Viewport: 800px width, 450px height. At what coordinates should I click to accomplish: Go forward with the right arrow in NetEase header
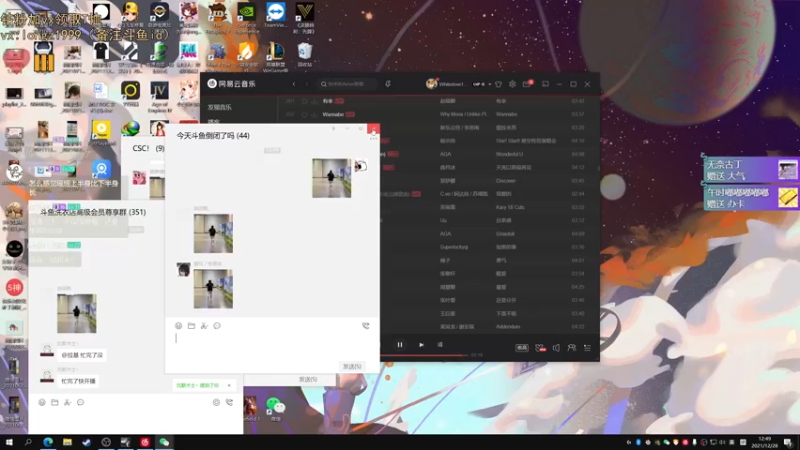point(307,84)
